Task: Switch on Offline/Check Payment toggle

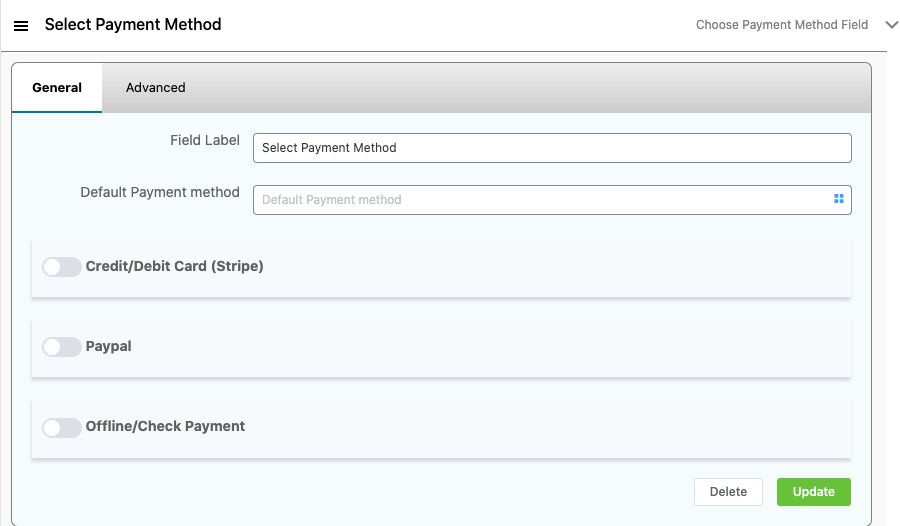Action: click(61, 427)
